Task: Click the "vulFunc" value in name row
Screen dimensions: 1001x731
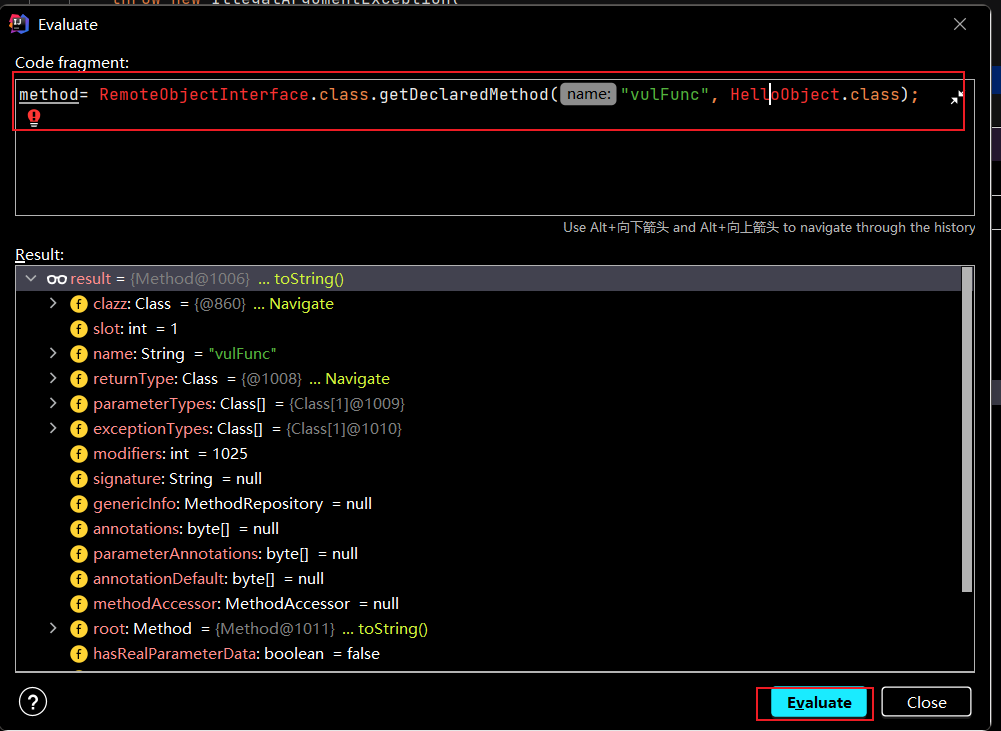Action: pos(243,354)
